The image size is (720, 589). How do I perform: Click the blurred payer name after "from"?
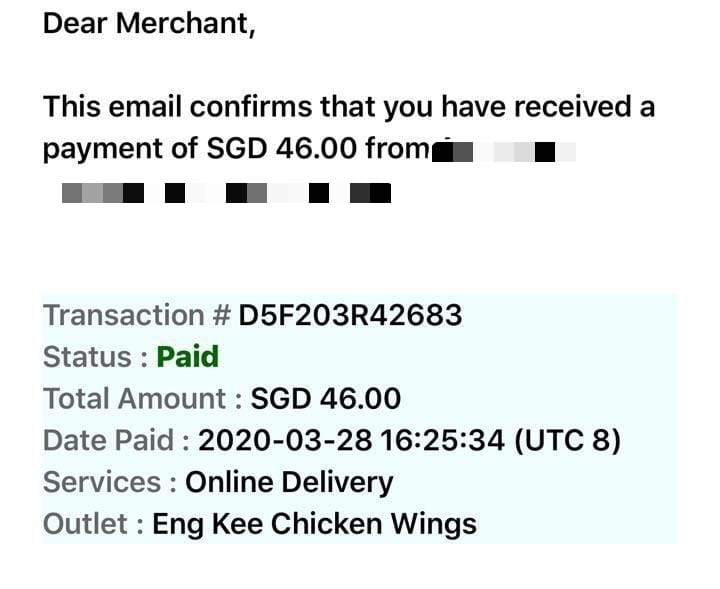tap(505, 153)
